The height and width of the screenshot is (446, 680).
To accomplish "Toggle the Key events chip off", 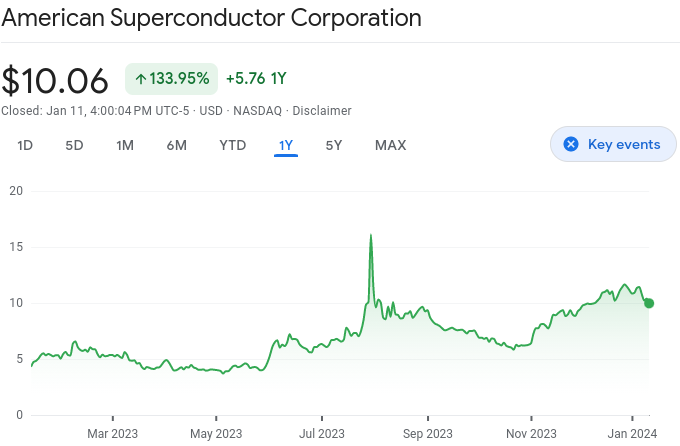I will 613,144.
